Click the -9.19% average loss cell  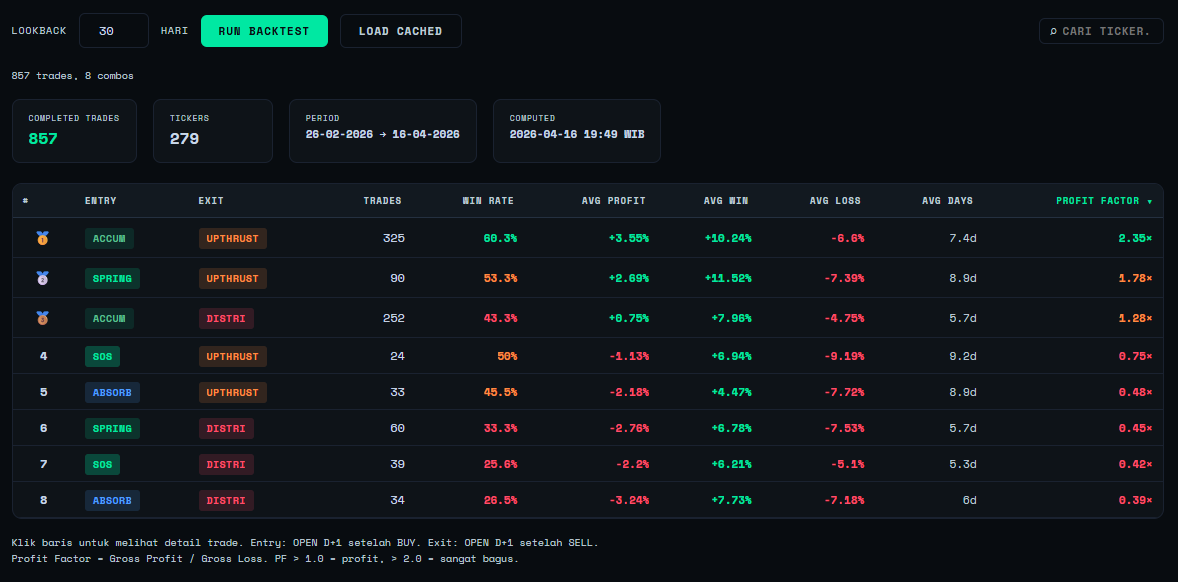[843, 356]
